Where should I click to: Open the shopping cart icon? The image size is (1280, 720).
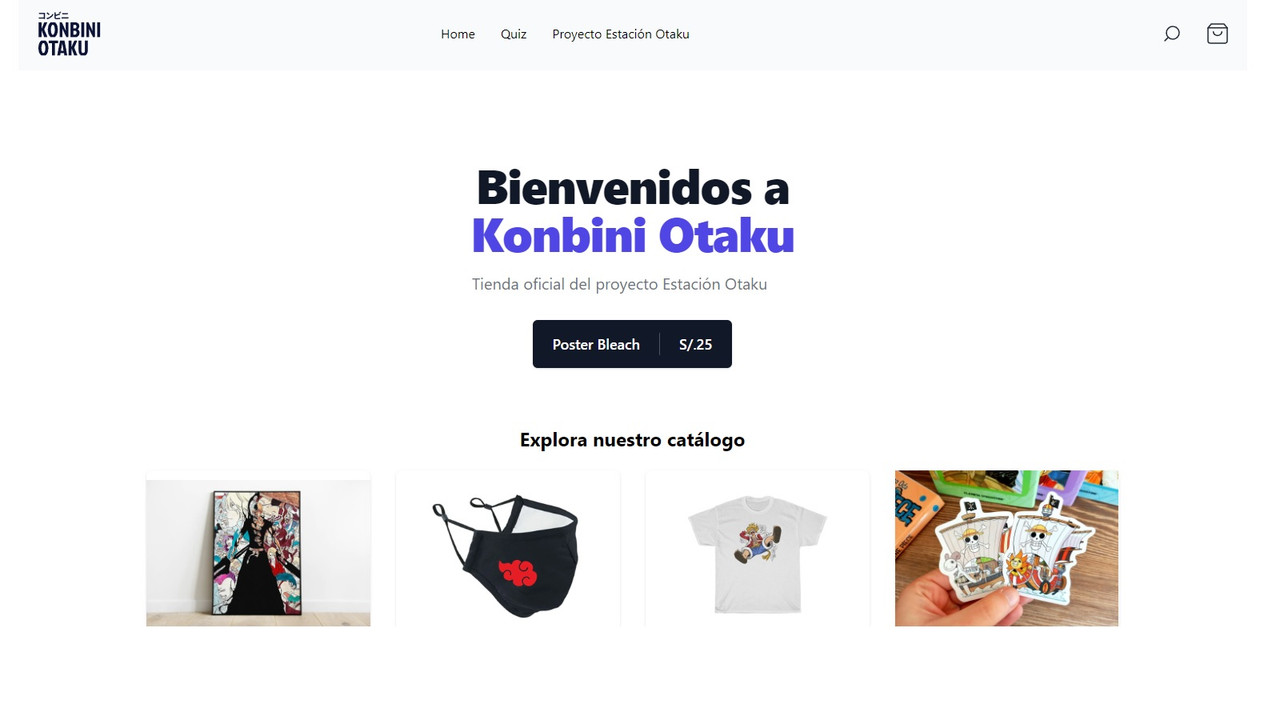(x=1217, y=34)
